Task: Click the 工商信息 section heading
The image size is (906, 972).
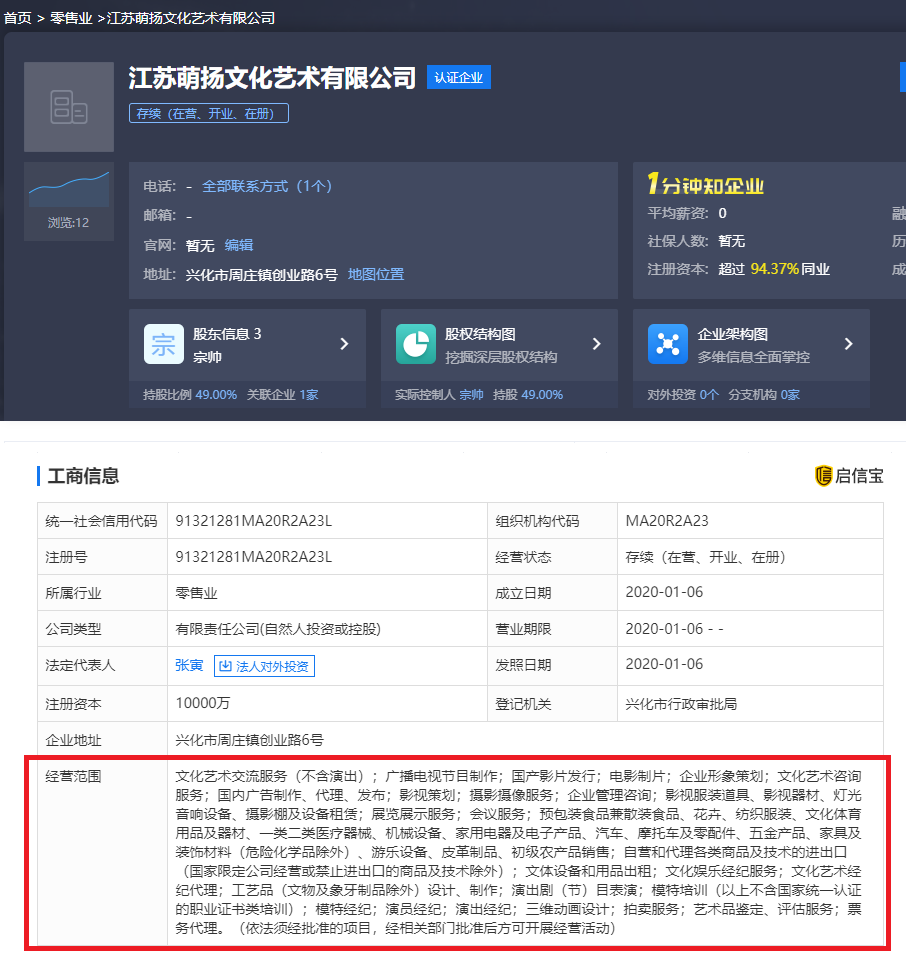Action: [x=83, y=476]
